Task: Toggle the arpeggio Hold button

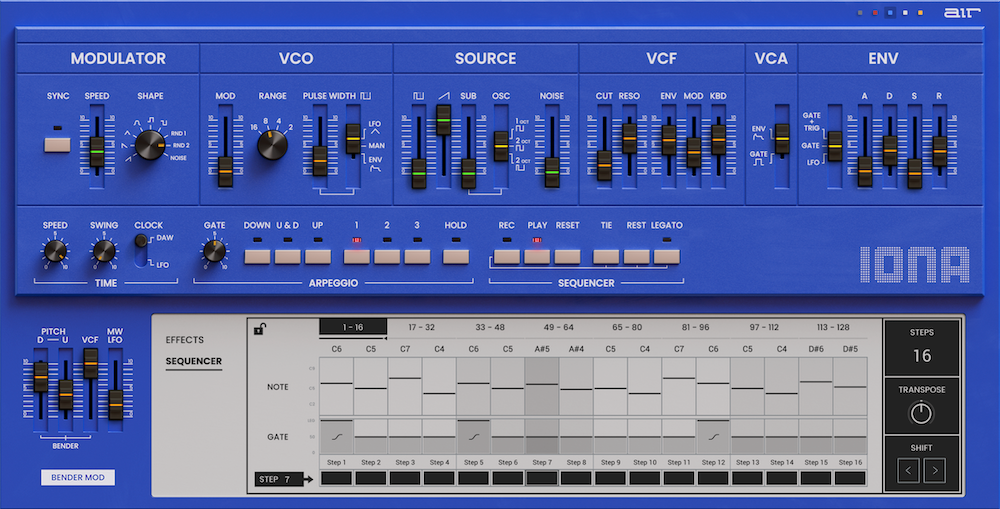Action: [456, 256]
